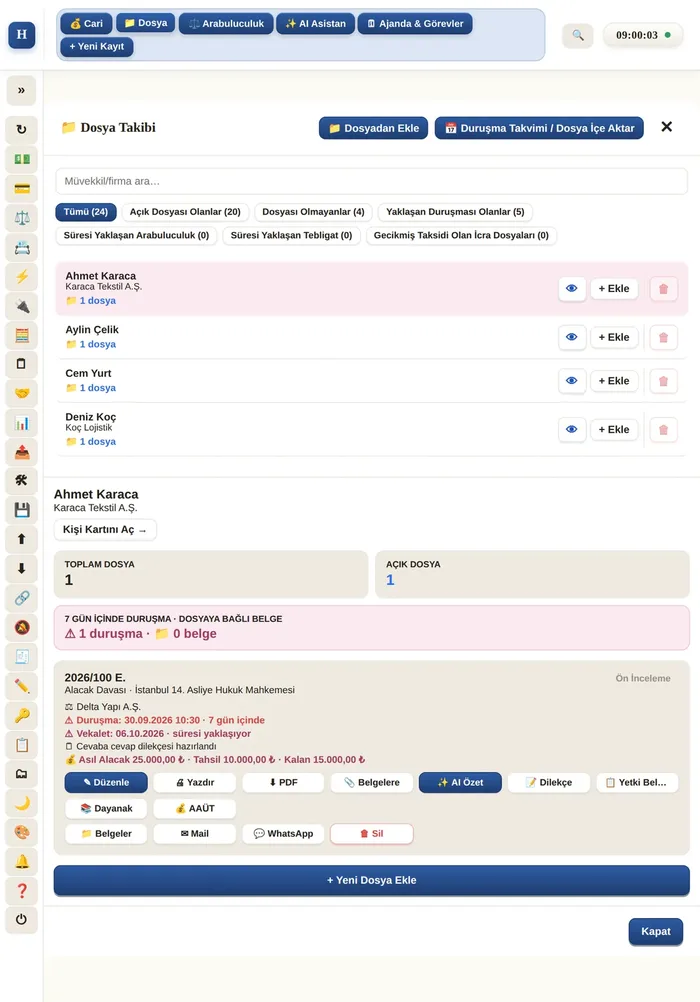Open the clipboard sidebar icon
This screenshot has height=1002, width=700.
22,745
